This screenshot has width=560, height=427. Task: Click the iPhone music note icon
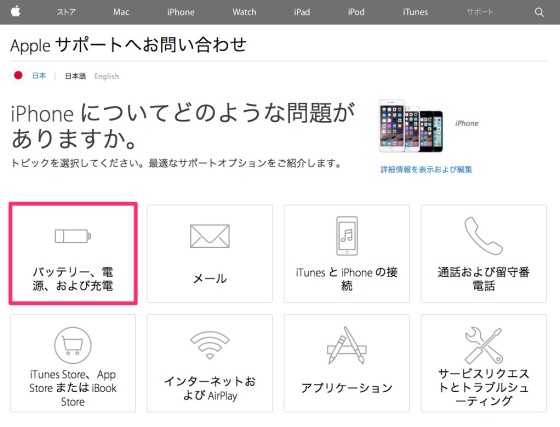click(x=347, y=236)
